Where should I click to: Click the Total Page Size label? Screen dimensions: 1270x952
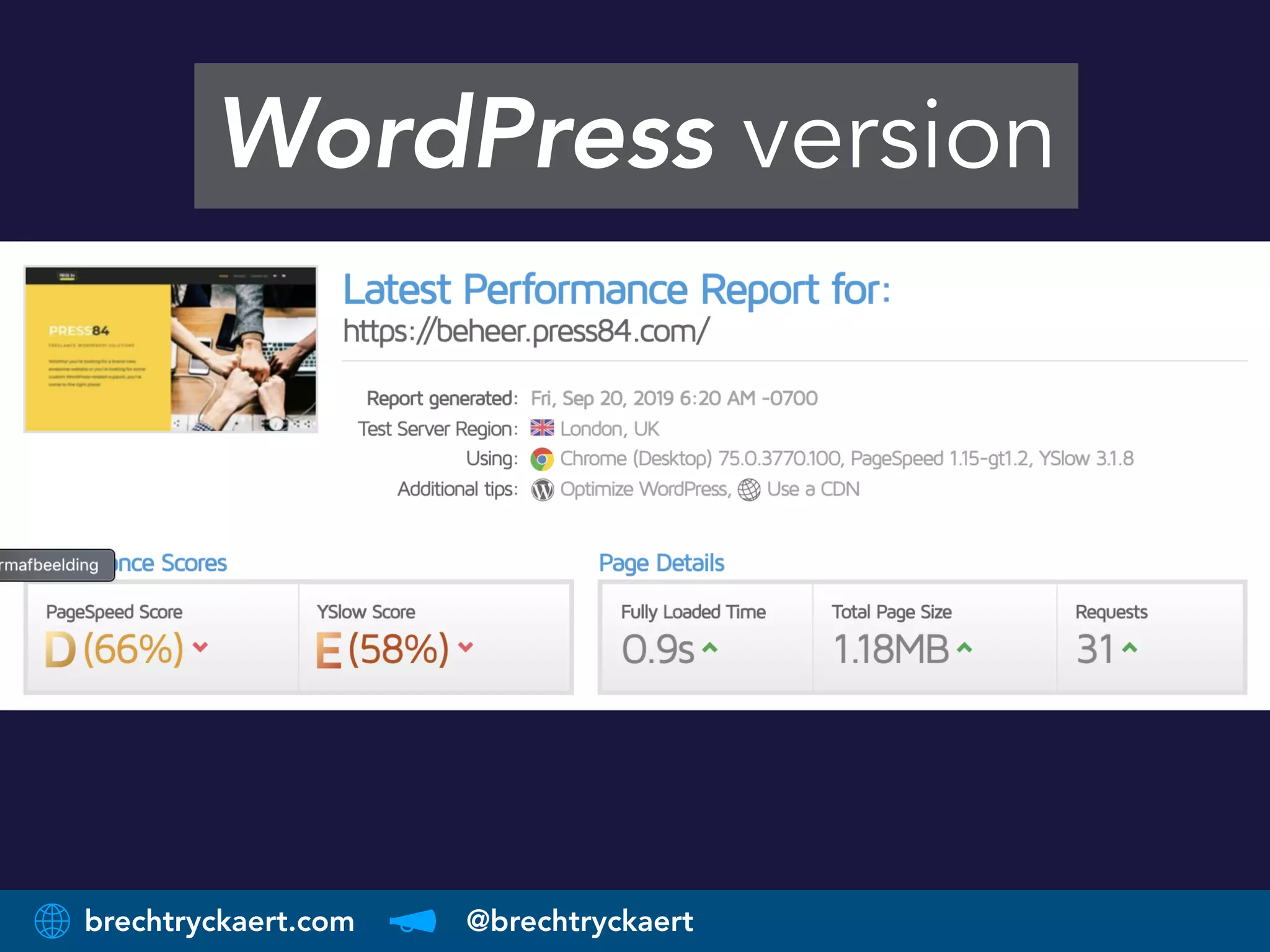click(x=892, y=612)
